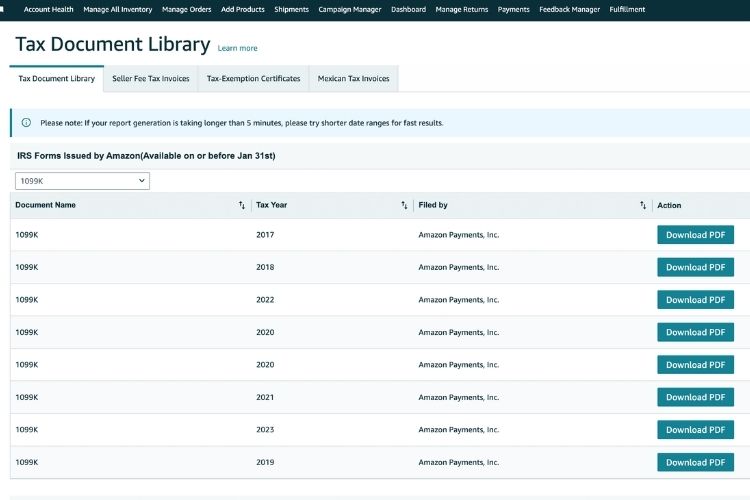Toggle sort on Filed by column
This screenshot has width=750, height=500.
click(643, 205)
